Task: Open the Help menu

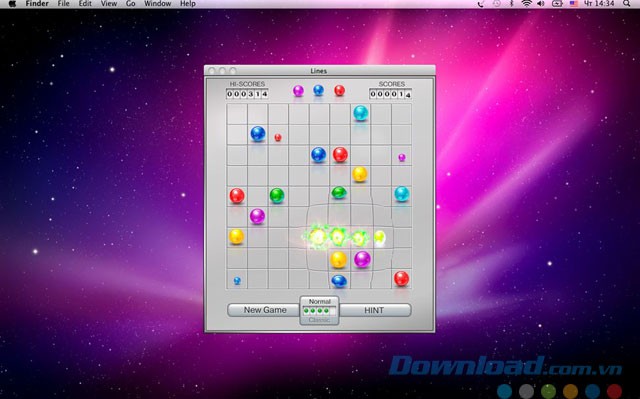Action: pyautogui.click(x=188, y=4)
